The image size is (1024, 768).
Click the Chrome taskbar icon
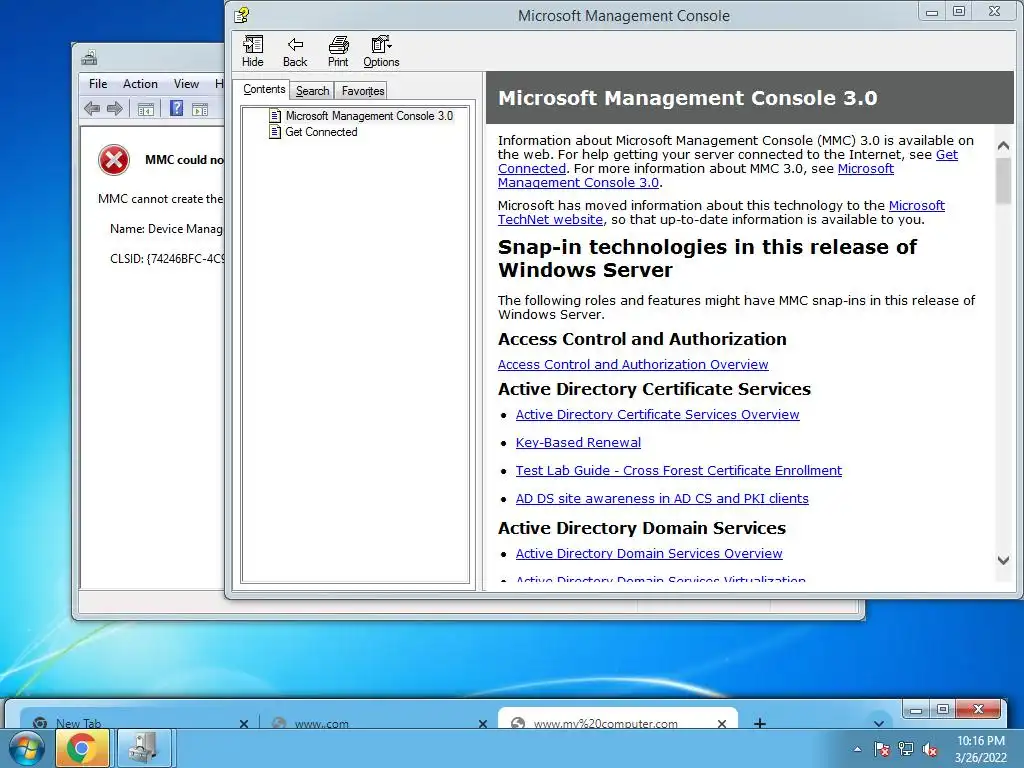(x=82, y=748)
